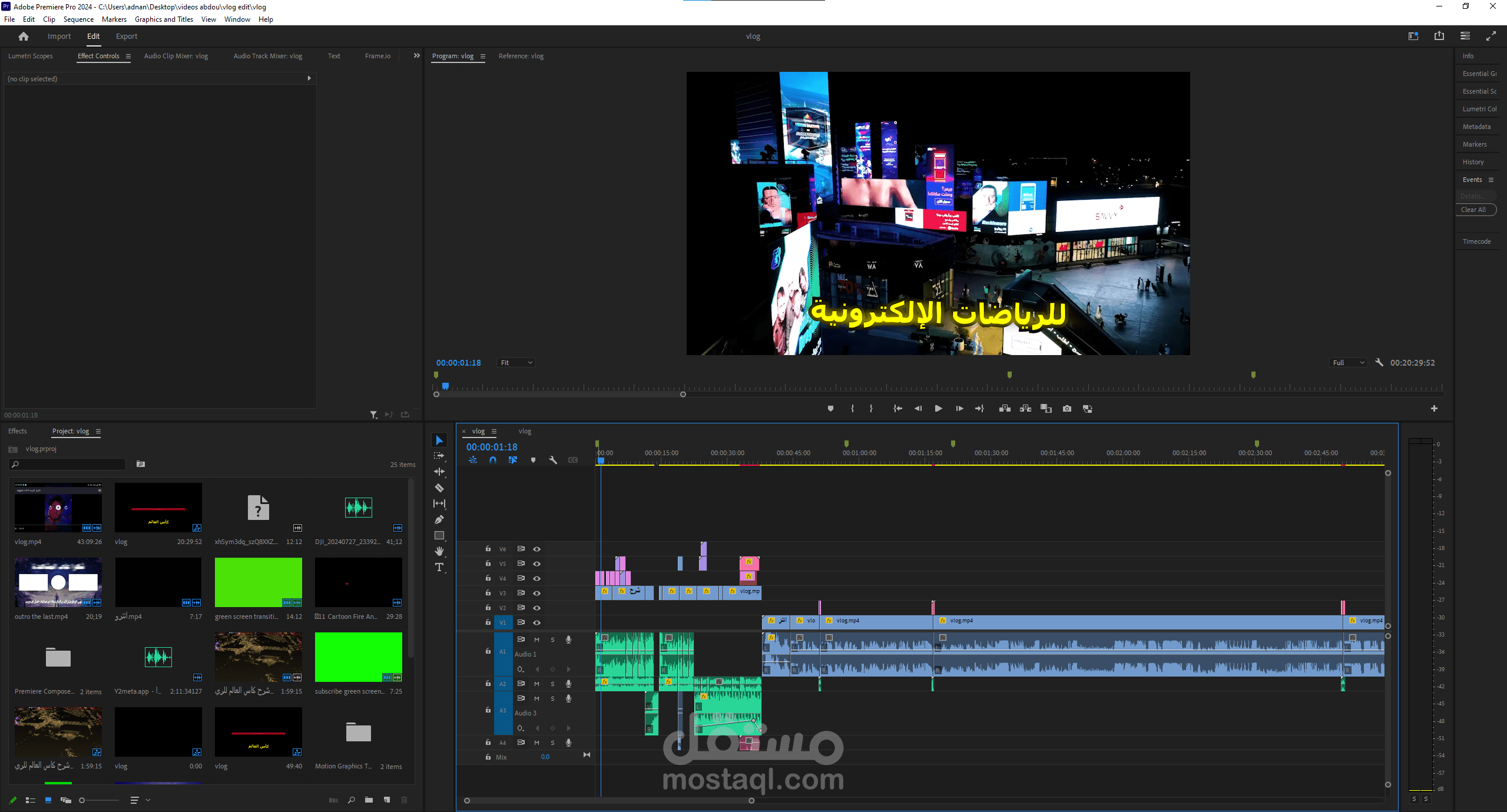
Task: Hide track V3 with eye icon
Action: 536,593
